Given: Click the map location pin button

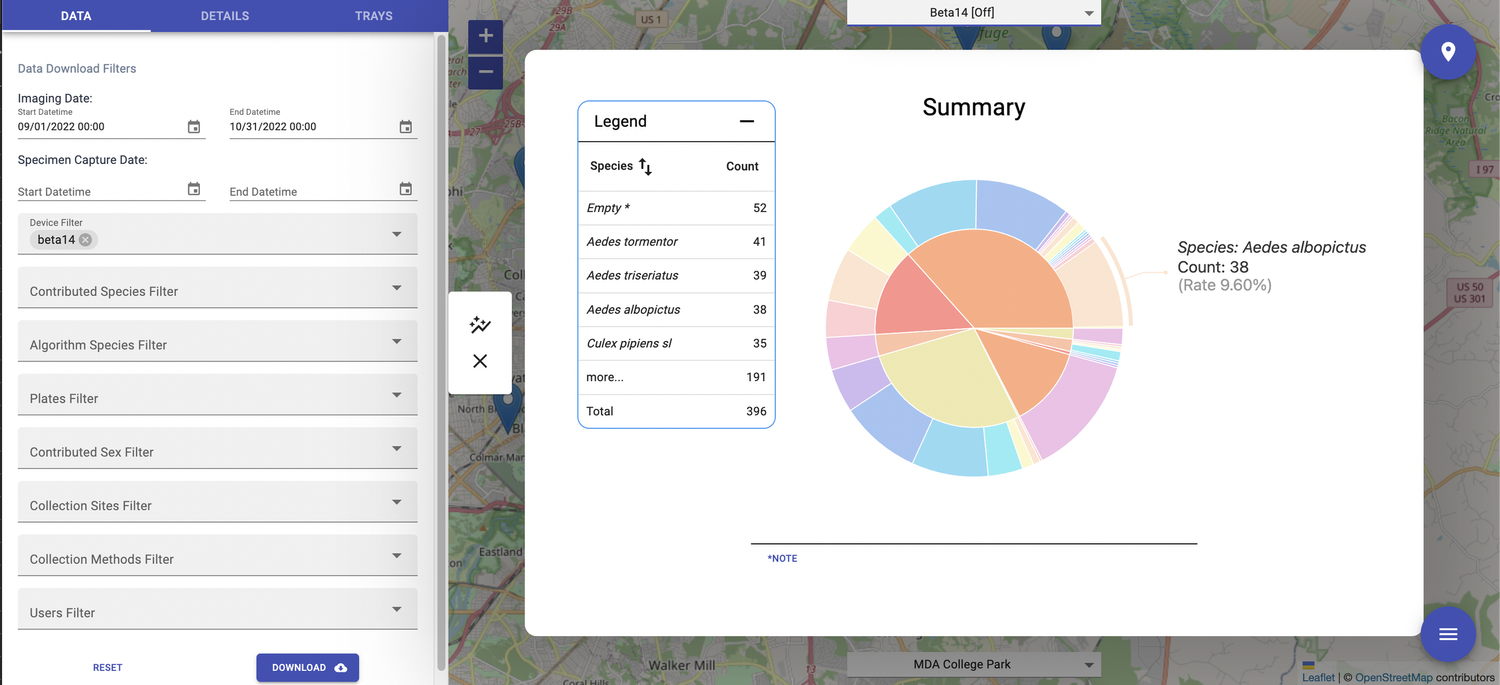Looking at the screenshot, I should point(1448,52).
